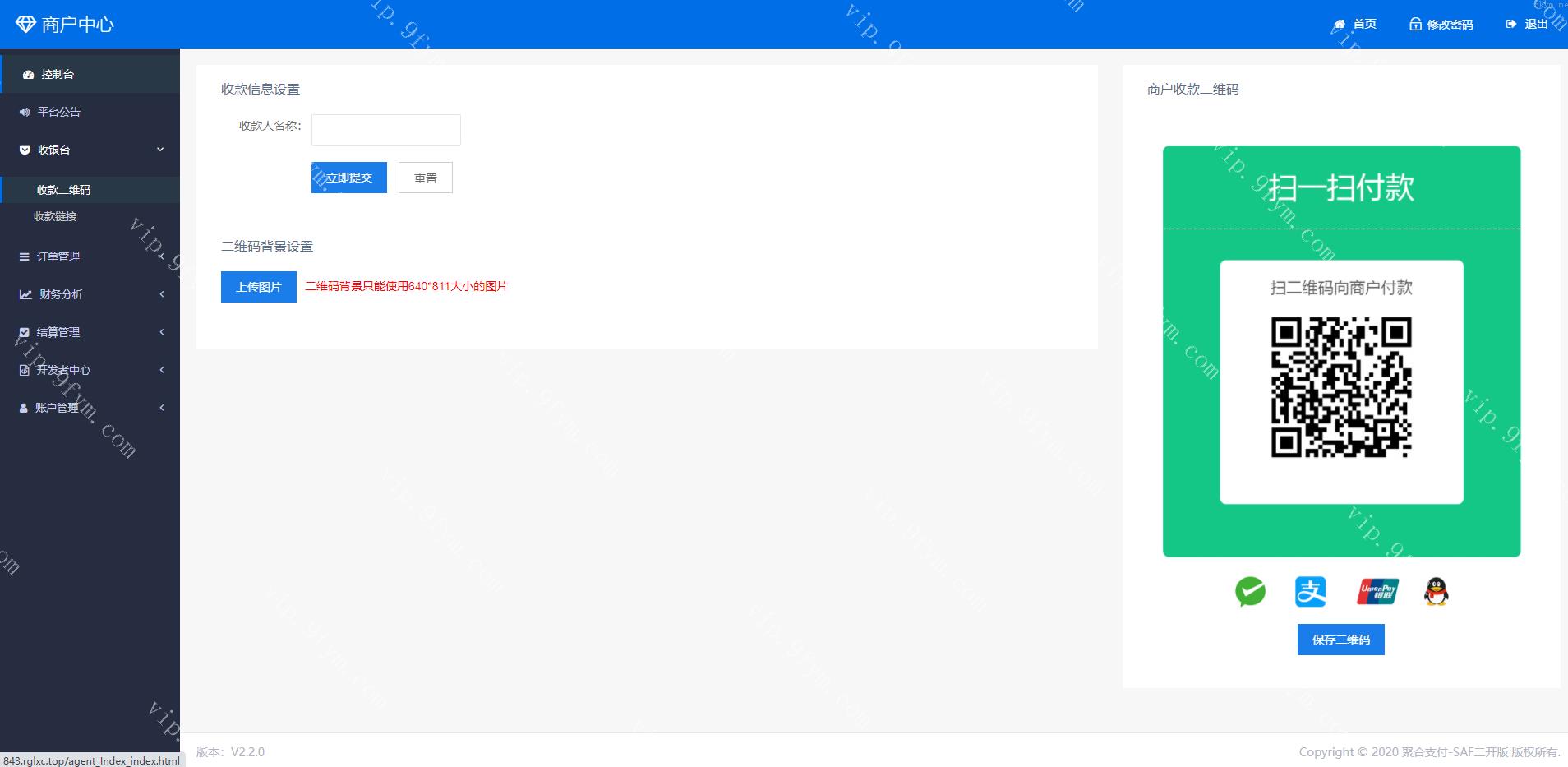This screenshot has width=1568, height=767.
Task: Click the QQ penguin icon
Action: pos(1436,592)
